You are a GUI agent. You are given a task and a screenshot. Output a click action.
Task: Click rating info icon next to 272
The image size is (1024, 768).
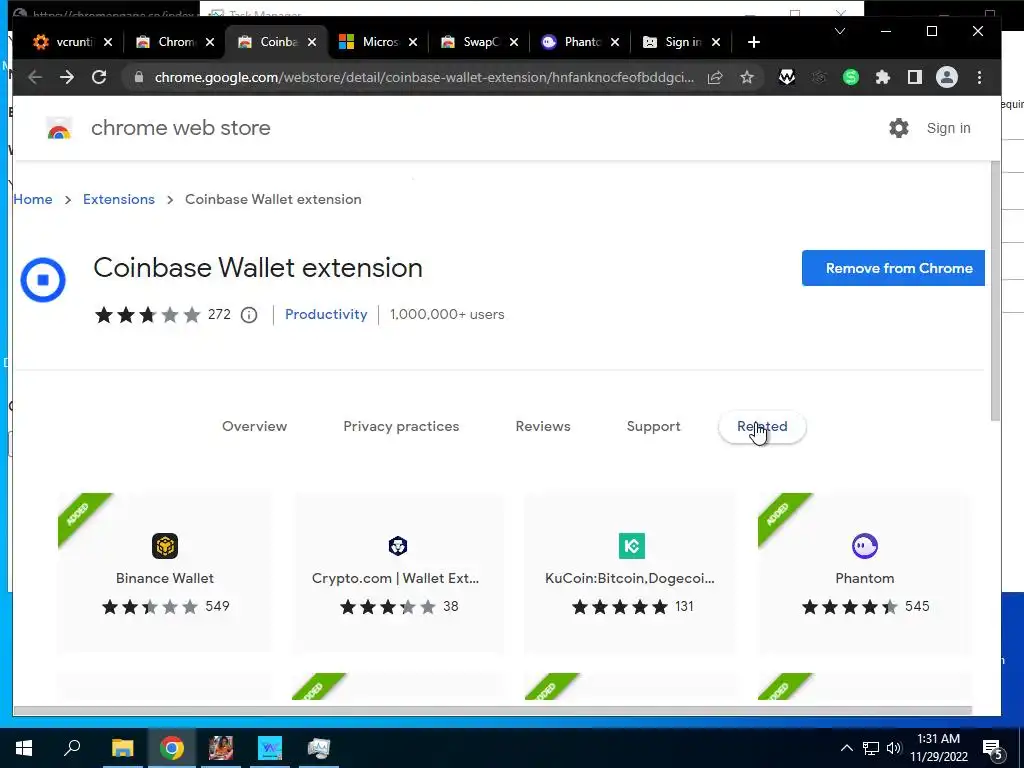(x=249, y=315)
